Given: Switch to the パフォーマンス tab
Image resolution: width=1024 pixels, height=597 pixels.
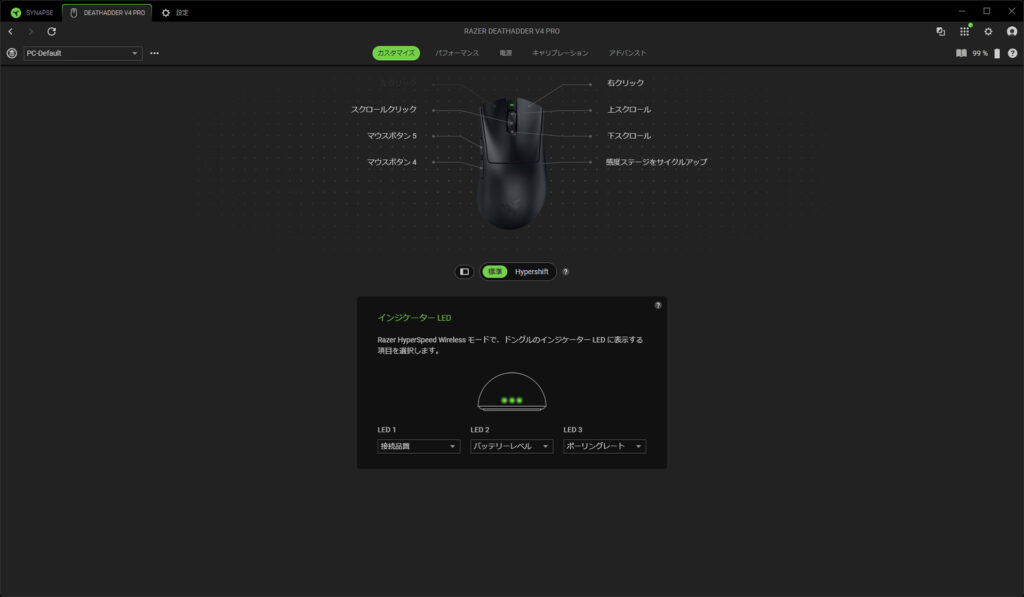Looking at the screenshot, I should [457, 52].
